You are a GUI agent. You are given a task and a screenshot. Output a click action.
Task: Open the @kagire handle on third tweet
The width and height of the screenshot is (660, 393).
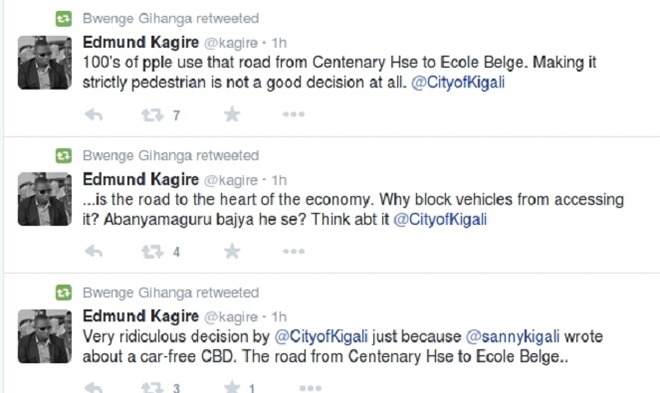(231, 317)
